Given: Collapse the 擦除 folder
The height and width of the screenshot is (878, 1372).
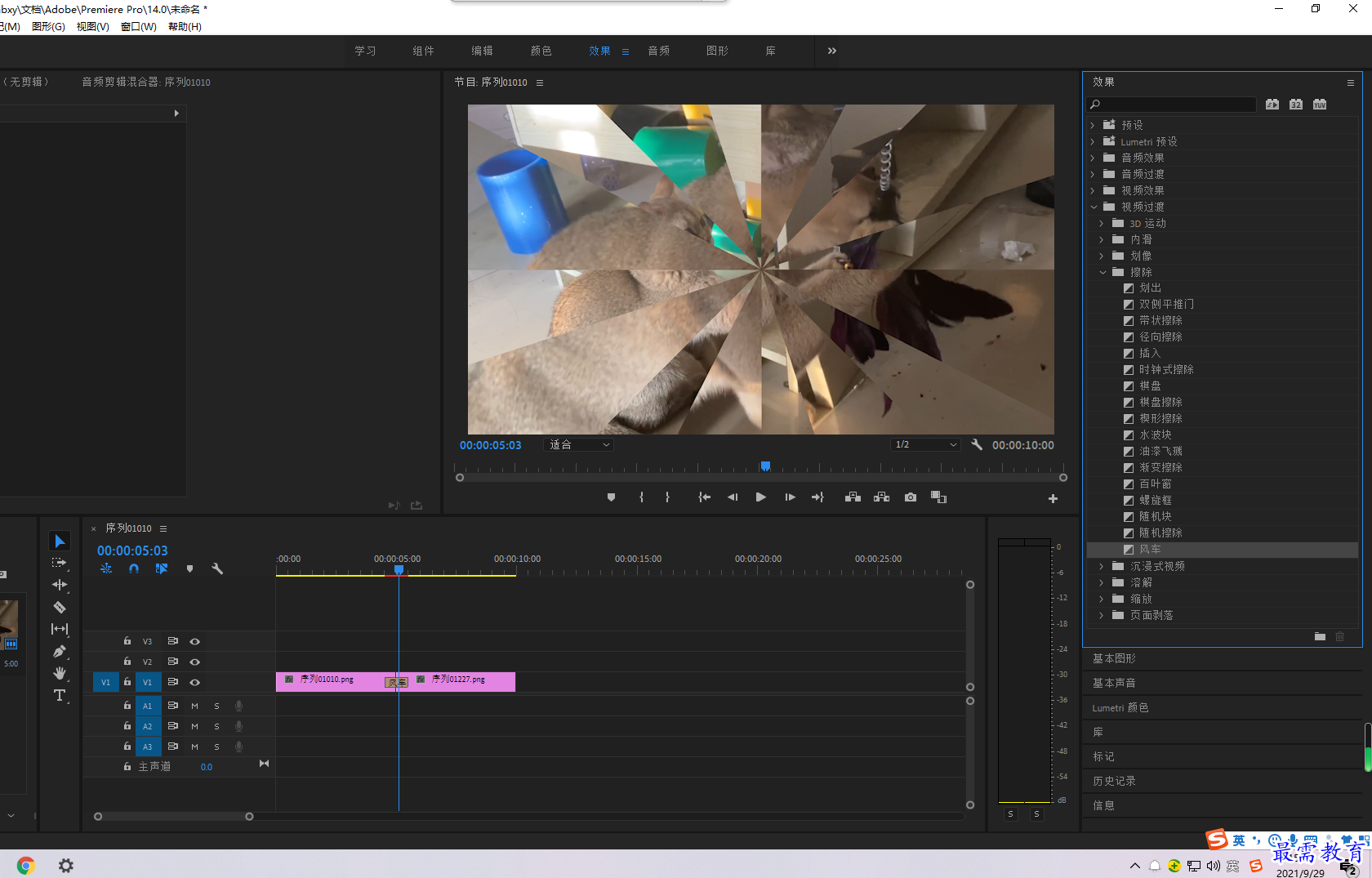Looking at the screenshot, I should 1102,272.
